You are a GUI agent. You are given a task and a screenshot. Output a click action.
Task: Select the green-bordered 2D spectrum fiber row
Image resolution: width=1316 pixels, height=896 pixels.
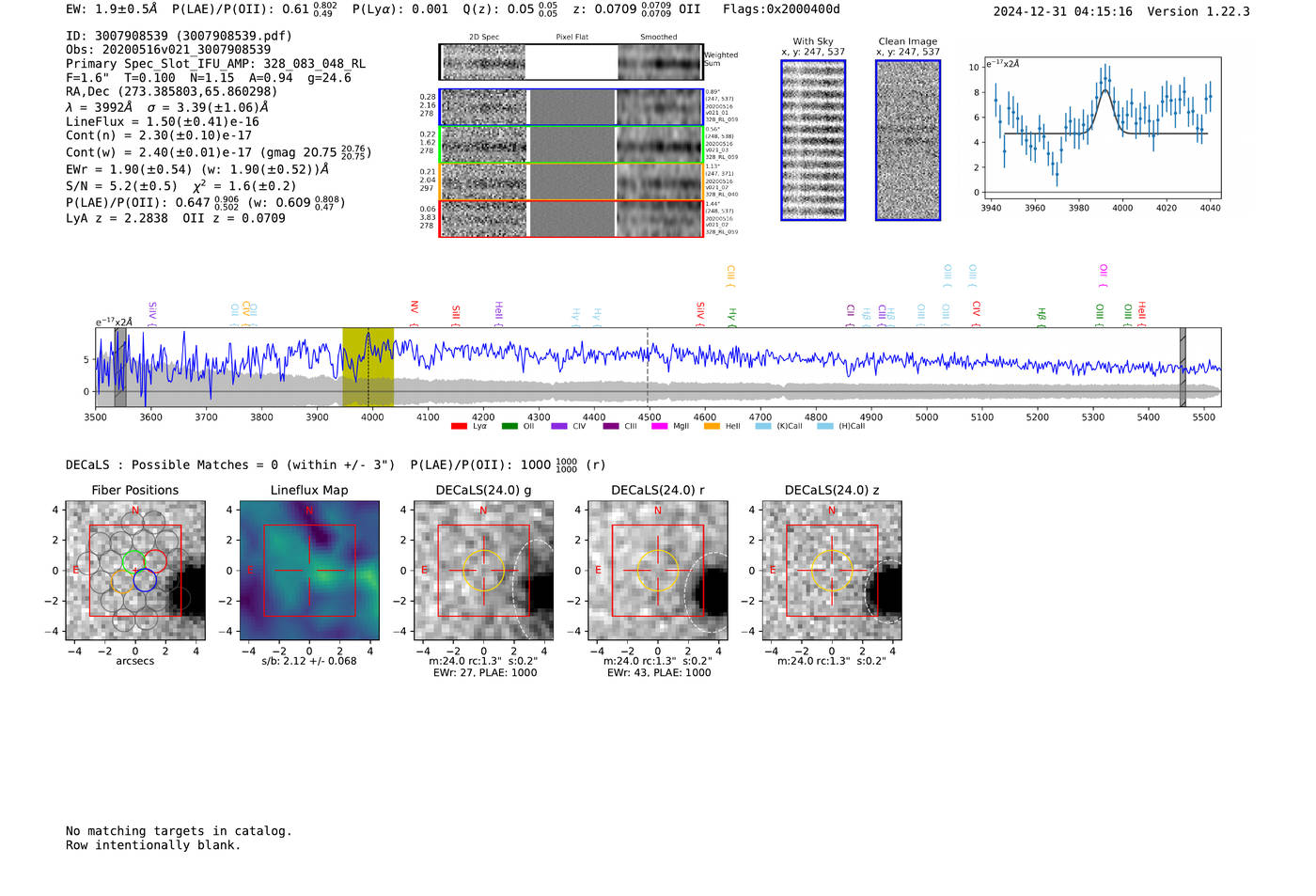pos(572,145)
